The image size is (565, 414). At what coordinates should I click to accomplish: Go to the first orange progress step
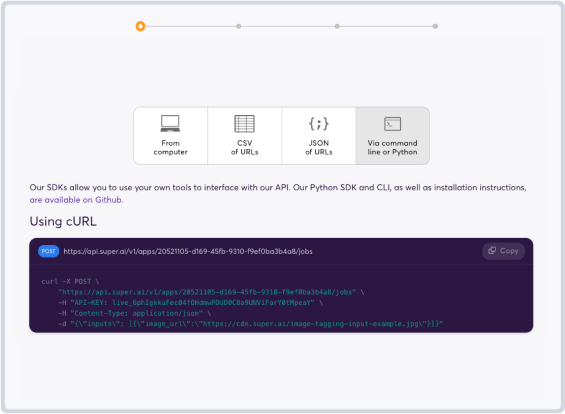pyautogui.click(x=140, y=26)
